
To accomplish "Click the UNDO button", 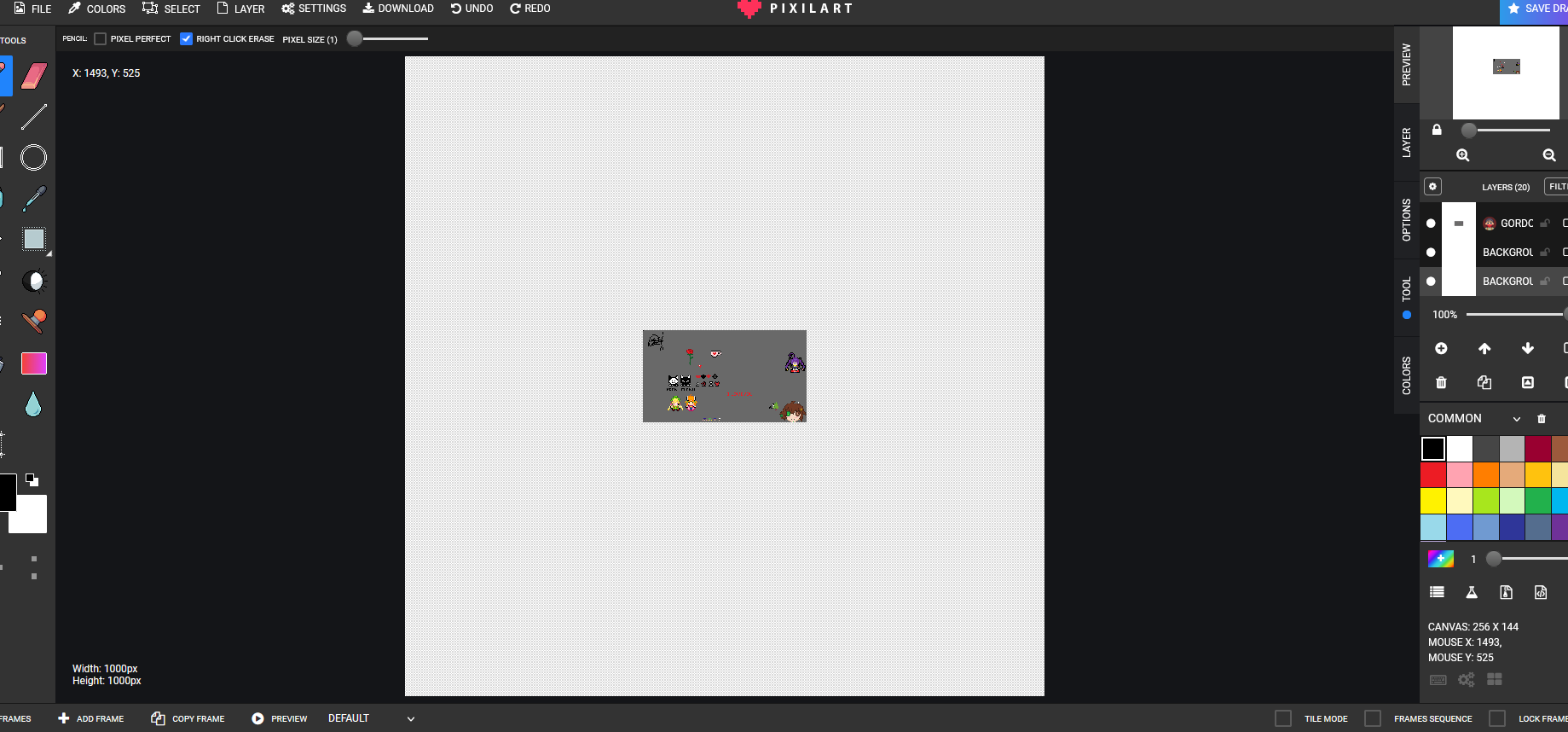I will [472, 9].
